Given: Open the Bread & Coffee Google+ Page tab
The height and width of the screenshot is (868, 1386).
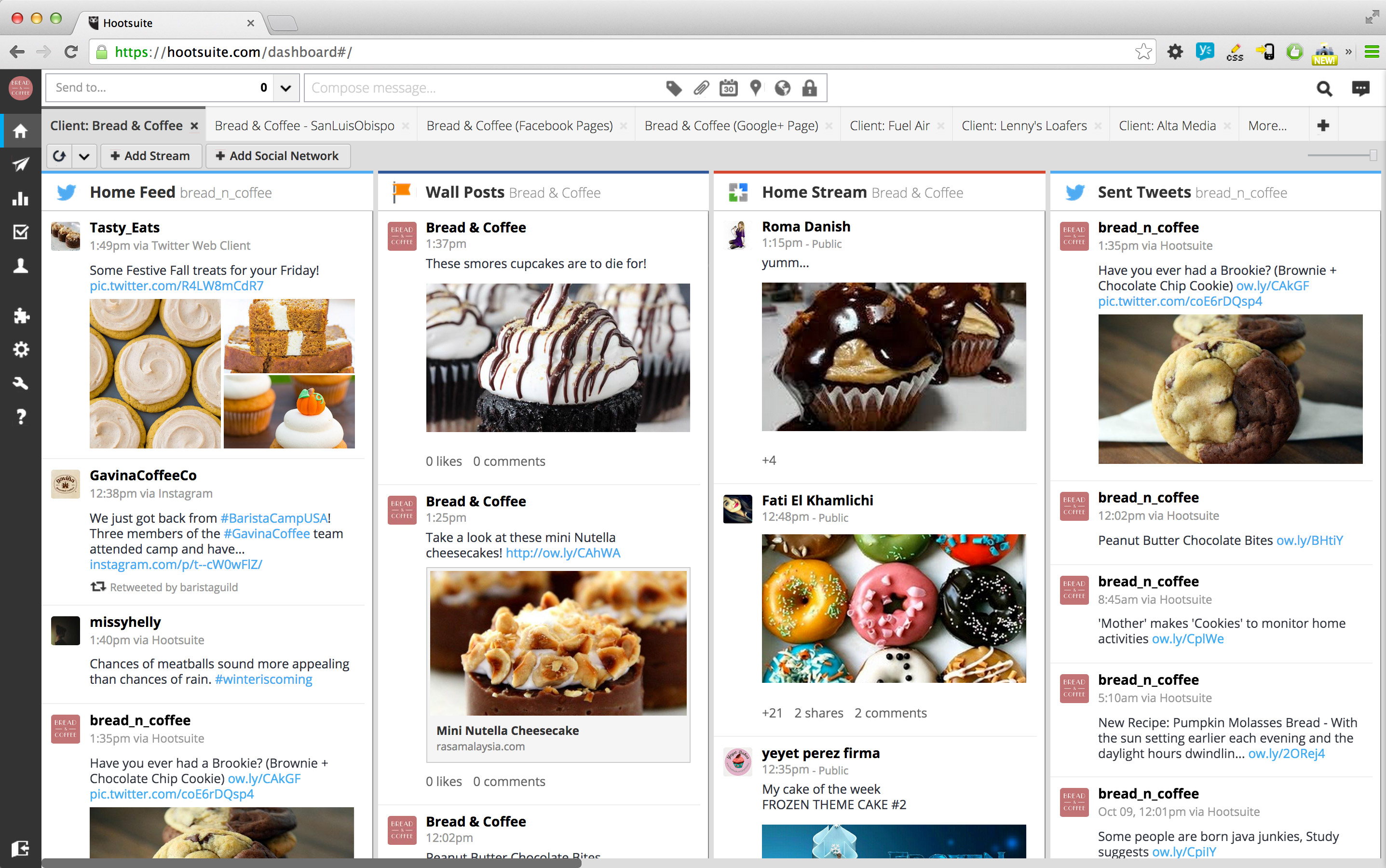Looking at the screenshot, I should (x=732, y=125).
